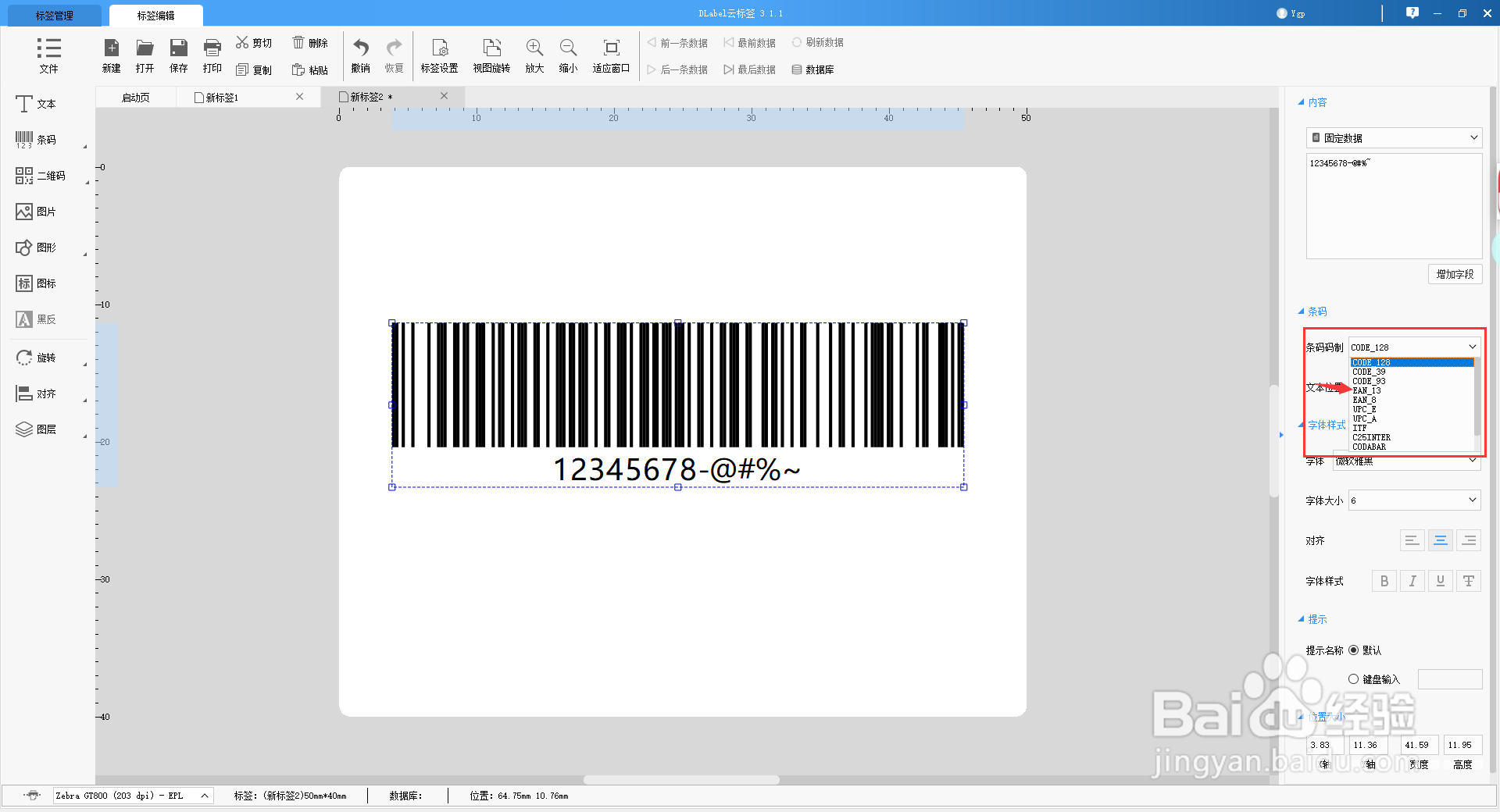Create a new label with 新建
Viewport: 1500px width, 812px height.
(112, 55)
